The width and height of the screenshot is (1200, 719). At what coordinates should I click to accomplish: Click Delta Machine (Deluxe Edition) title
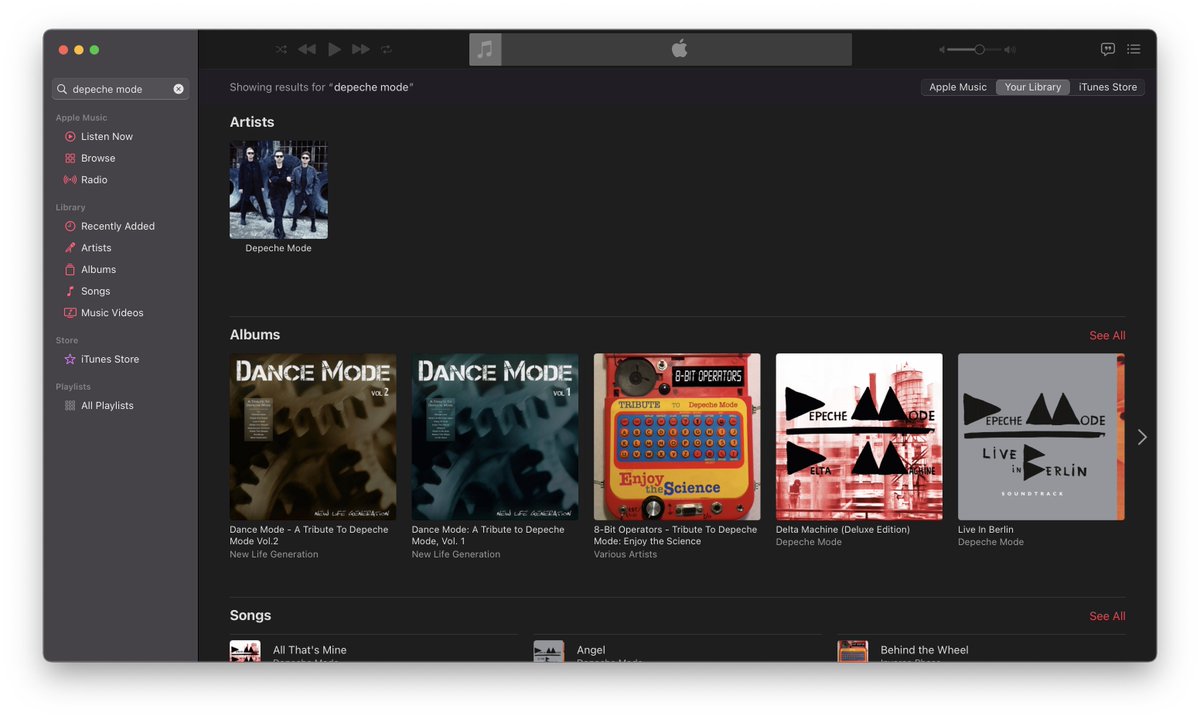click(x=843, y=530)
